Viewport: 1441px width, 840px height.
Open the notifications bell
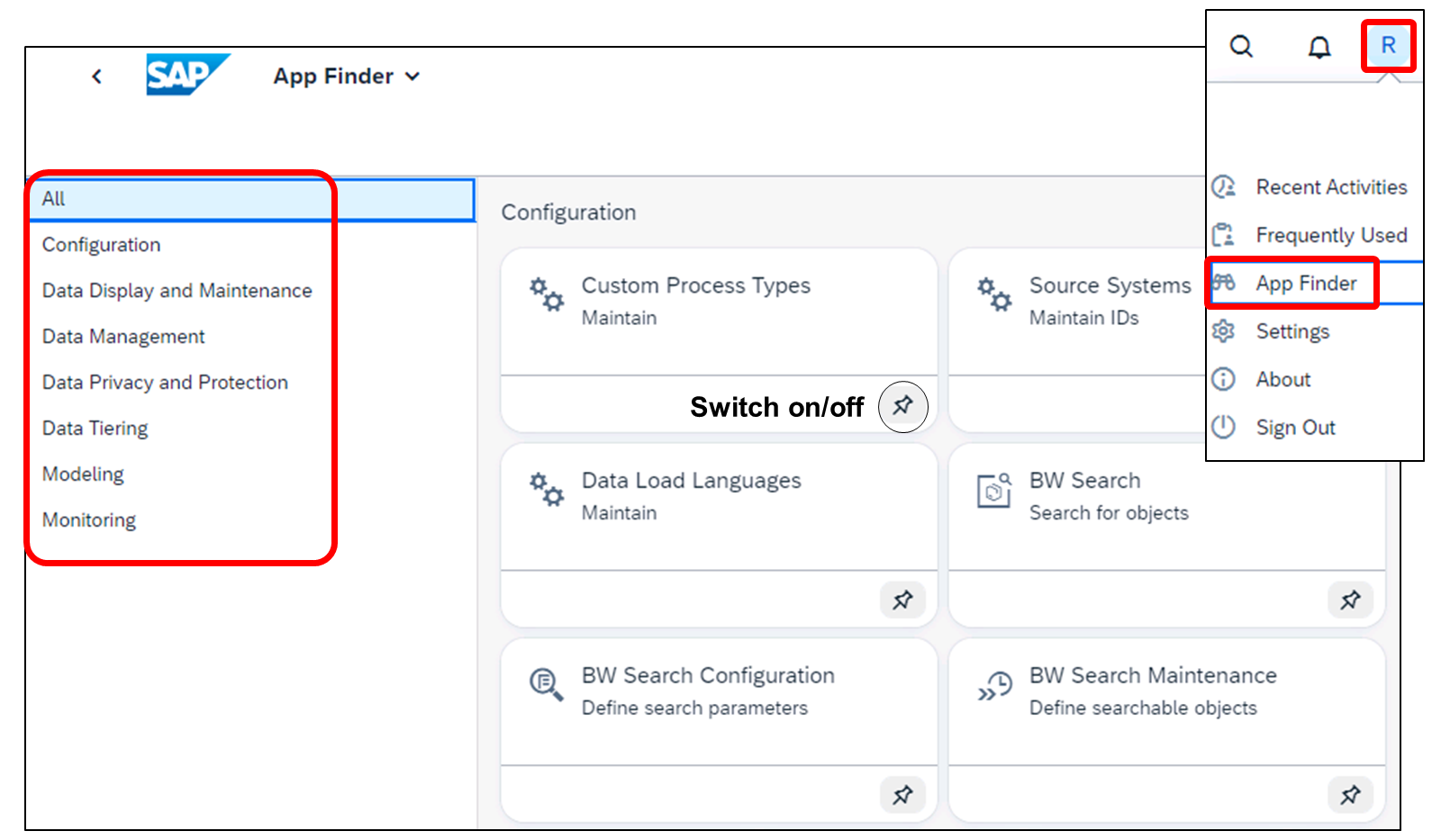1319,47
